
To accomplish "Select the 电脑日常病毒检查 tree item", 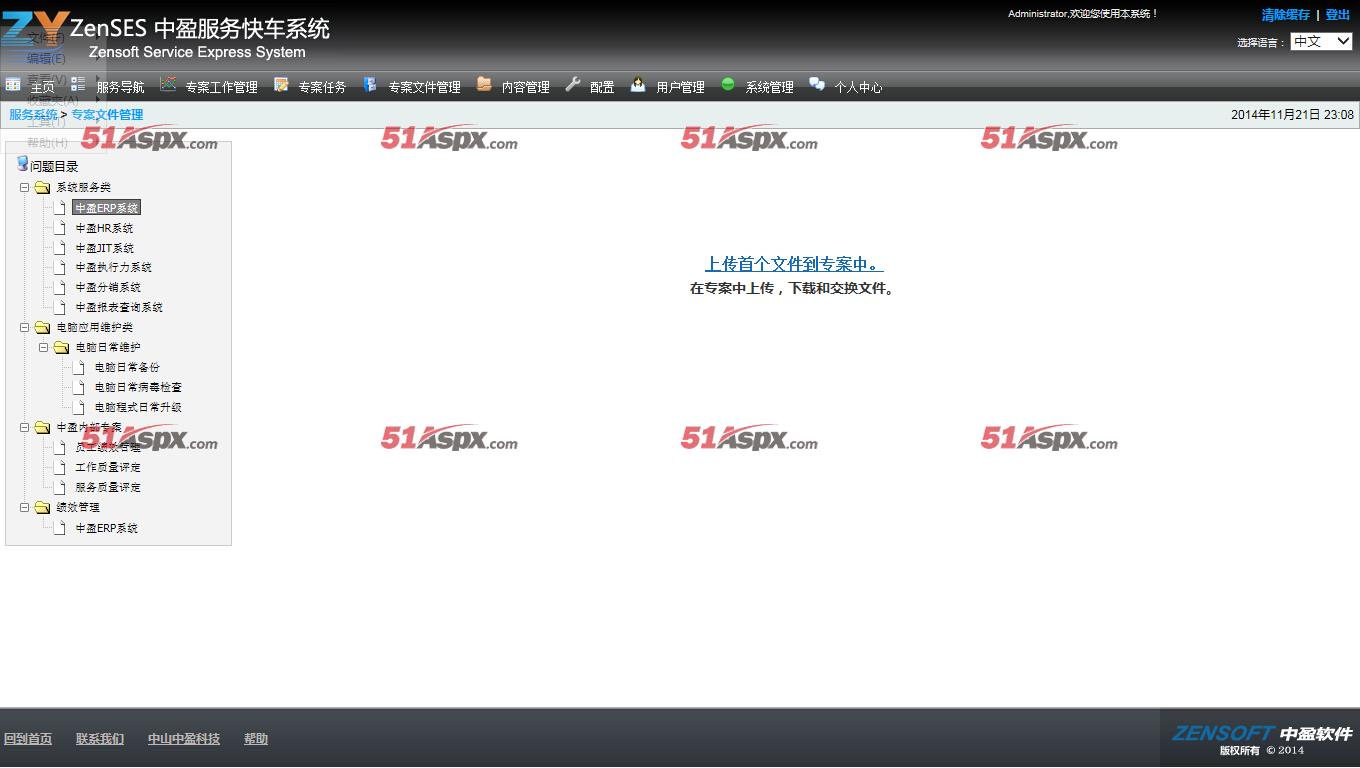I will [x=138, y=387].
